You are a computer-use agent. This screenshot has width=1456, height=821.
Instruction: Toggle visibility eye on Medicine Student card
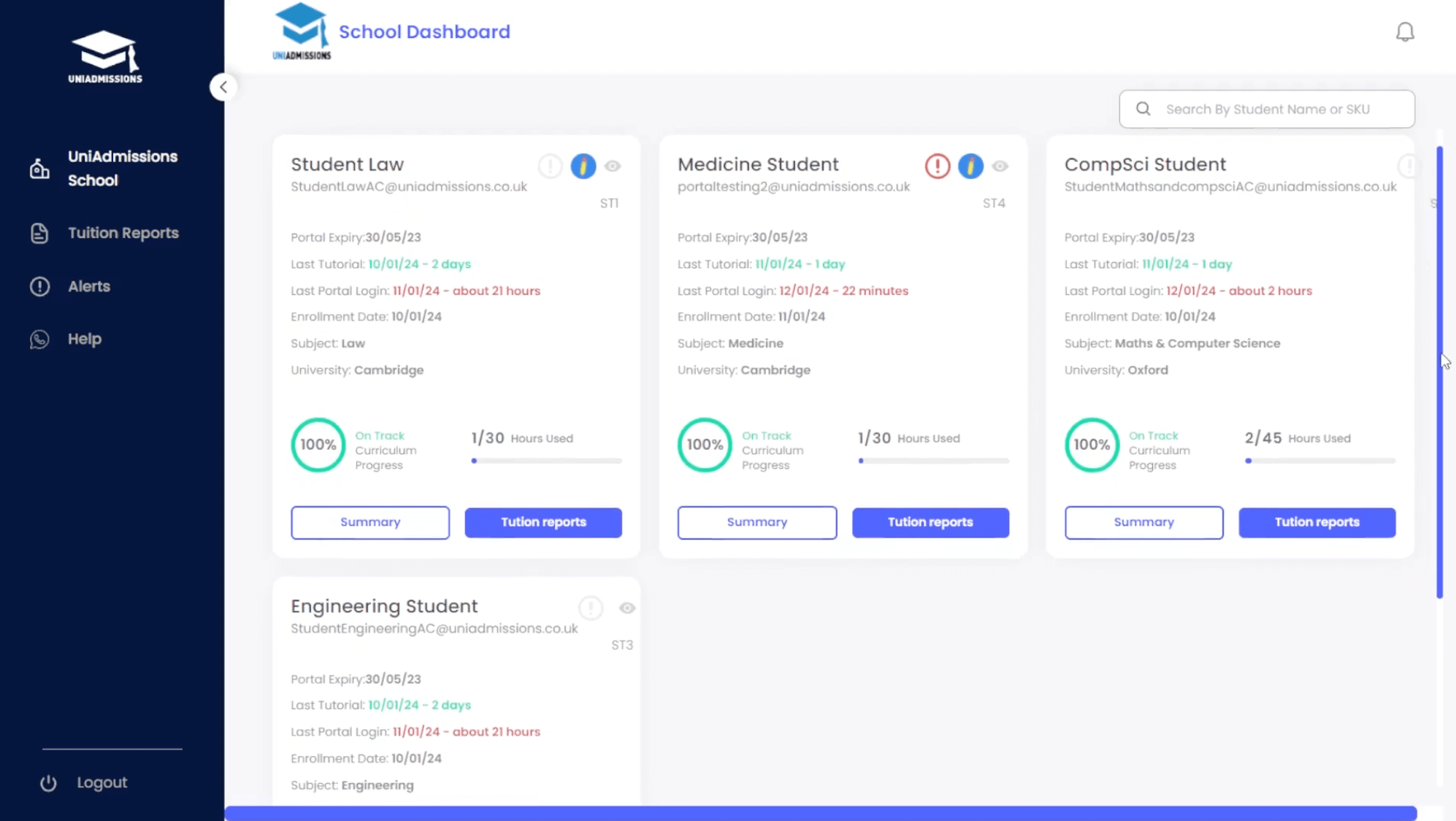click(1000, 166)
